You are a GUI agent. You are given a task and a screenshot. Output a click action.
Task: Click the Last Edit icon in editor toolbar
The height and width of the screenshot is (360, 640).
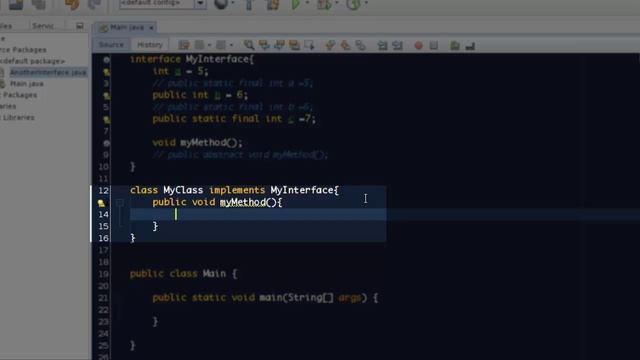tap(184, 45)
